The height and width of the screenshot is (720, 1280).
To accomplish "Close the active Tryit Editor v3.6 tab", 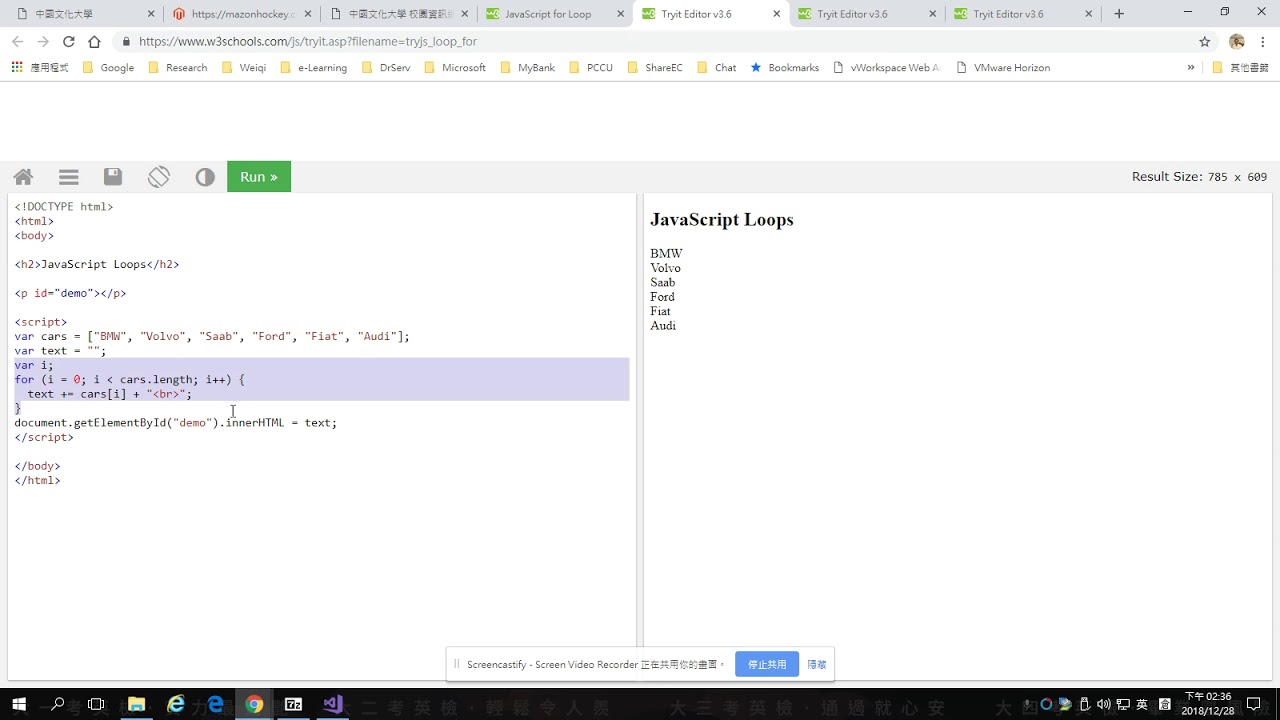I will point(776,14).
